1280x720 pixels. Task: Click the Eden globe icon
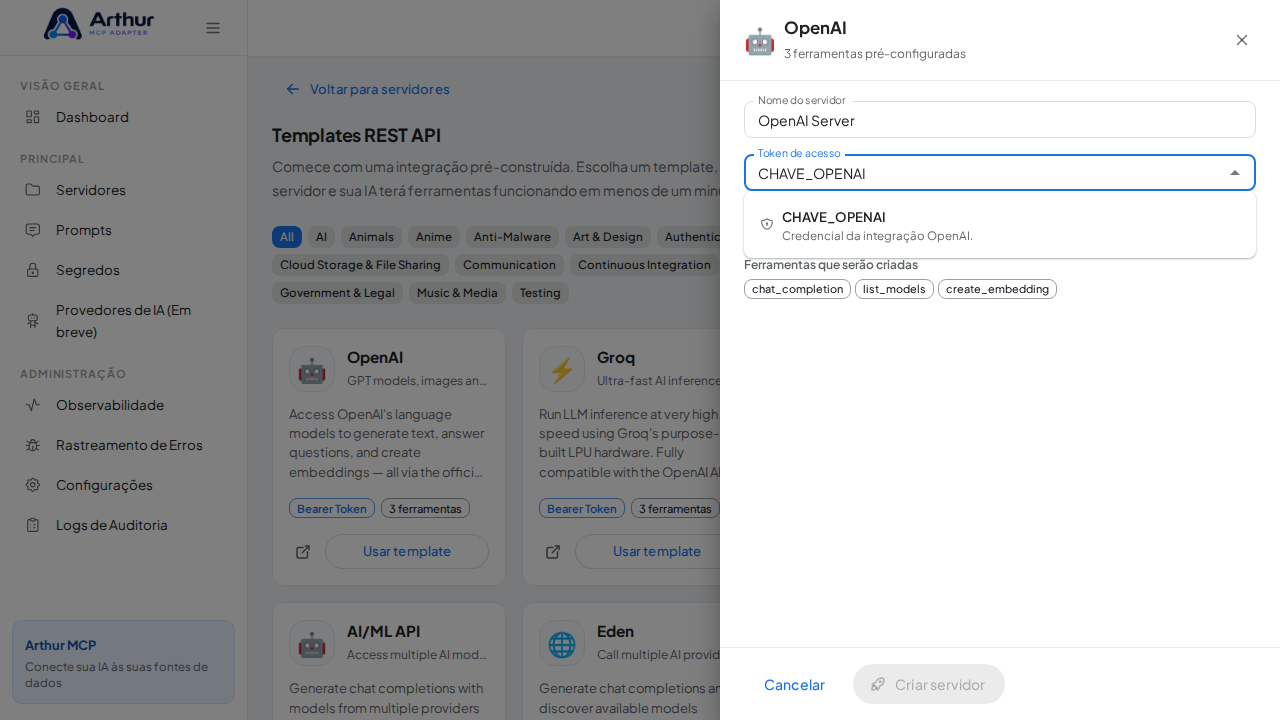(562, 643)
